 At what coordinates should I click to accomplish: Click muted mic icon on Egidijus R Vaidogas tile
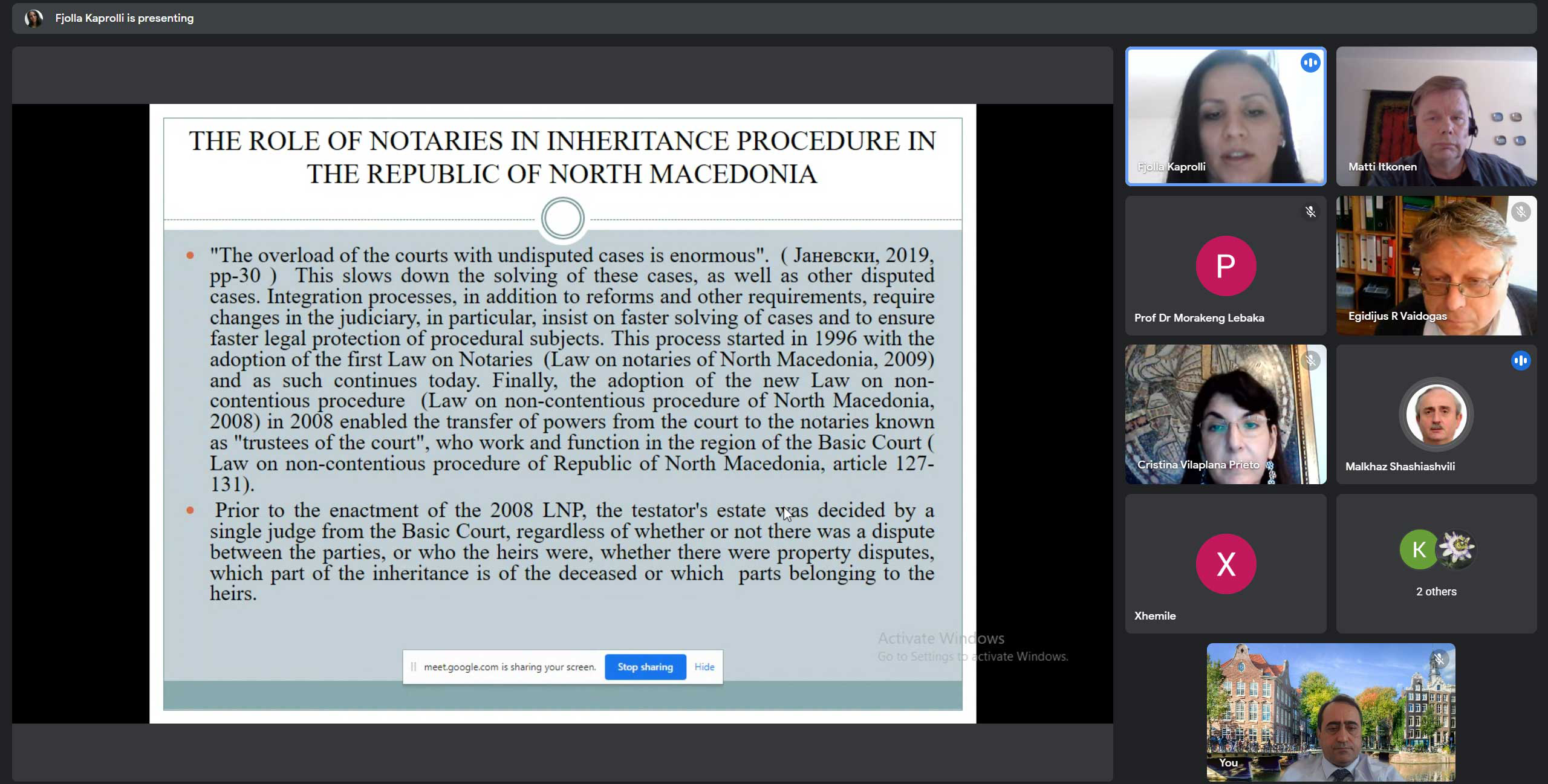(x=1520, y=212)
